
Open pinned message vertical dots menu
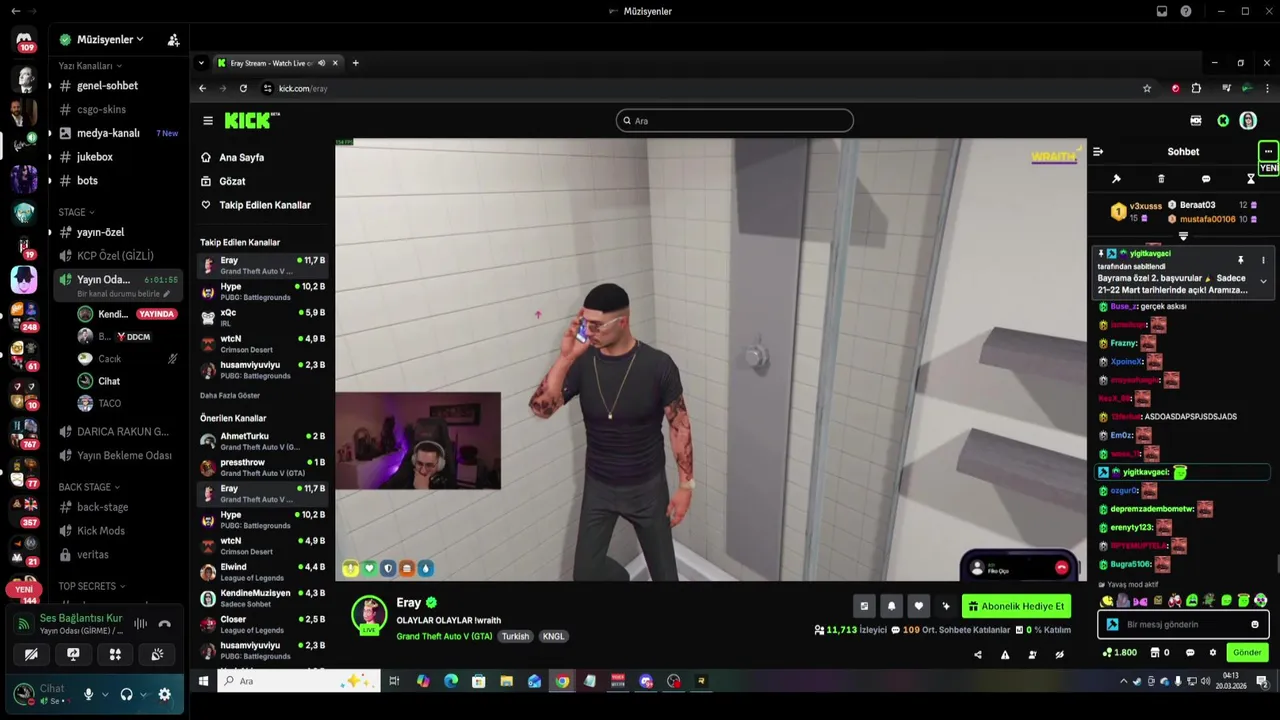tap(1263, 260)
